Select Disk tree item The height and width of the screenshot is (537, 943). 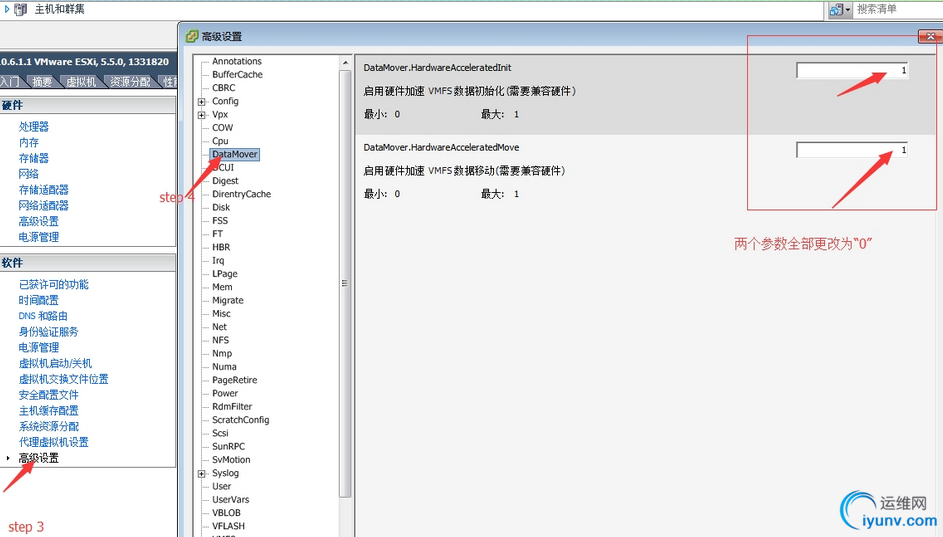221,207
